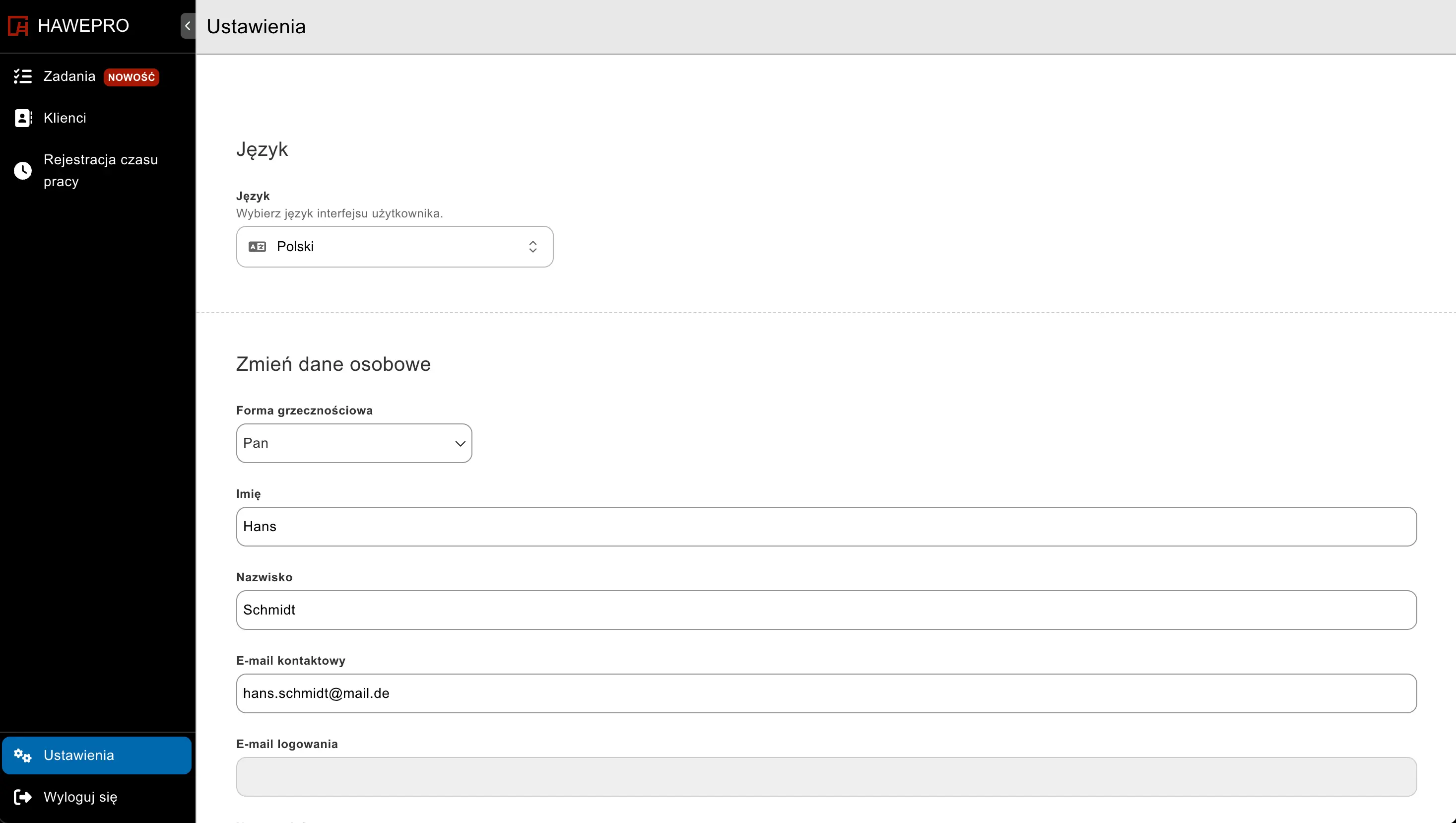
Task: Click the Język section heading
Action: 262,149
